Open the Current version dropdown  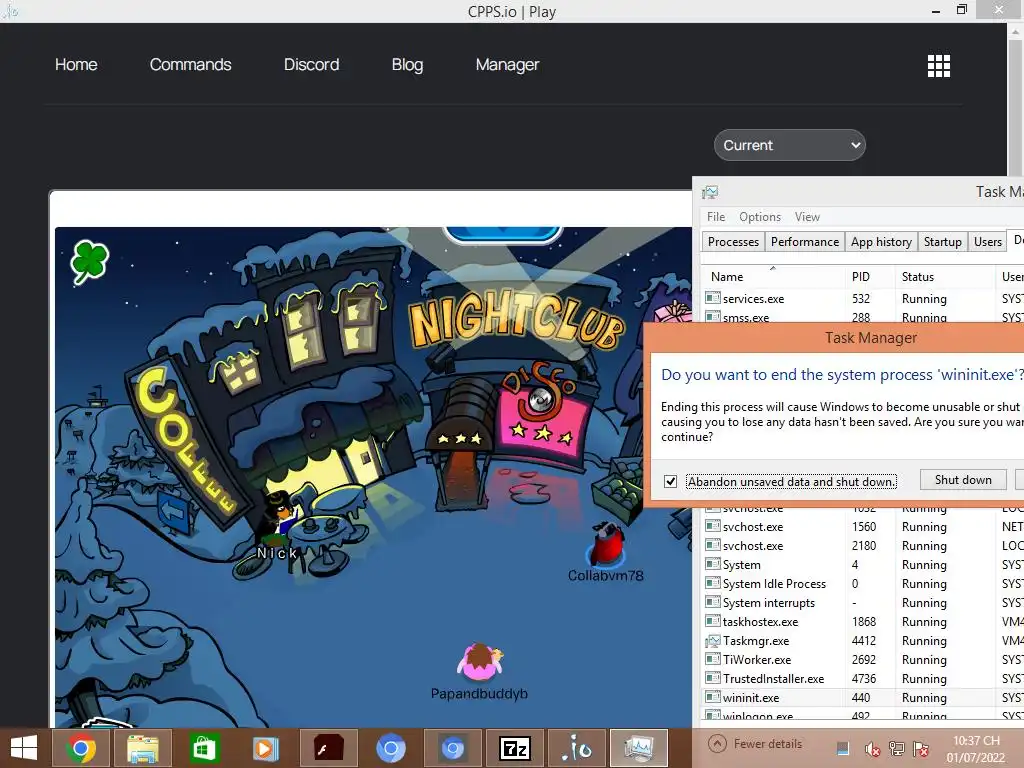coord(790,145)
